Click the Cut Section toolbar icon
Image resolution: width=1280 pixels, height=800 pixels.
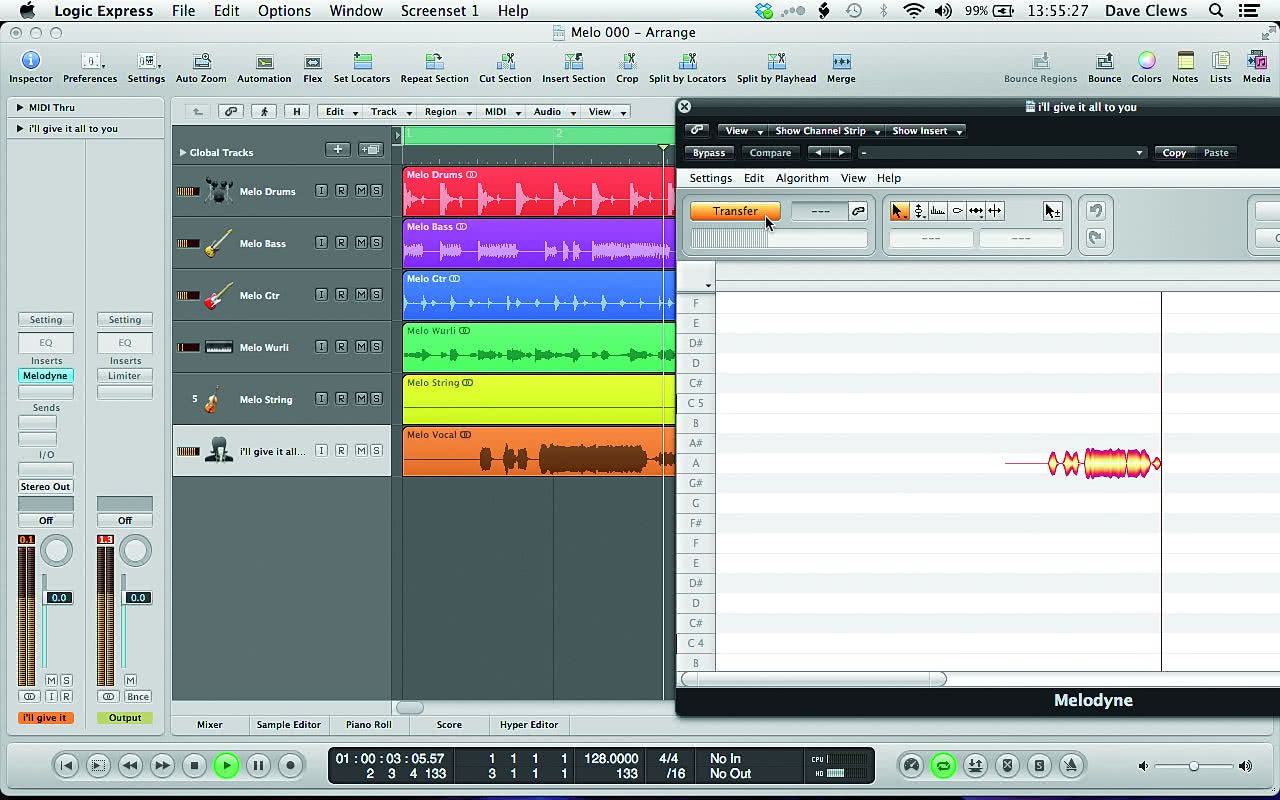coord(505,62)
